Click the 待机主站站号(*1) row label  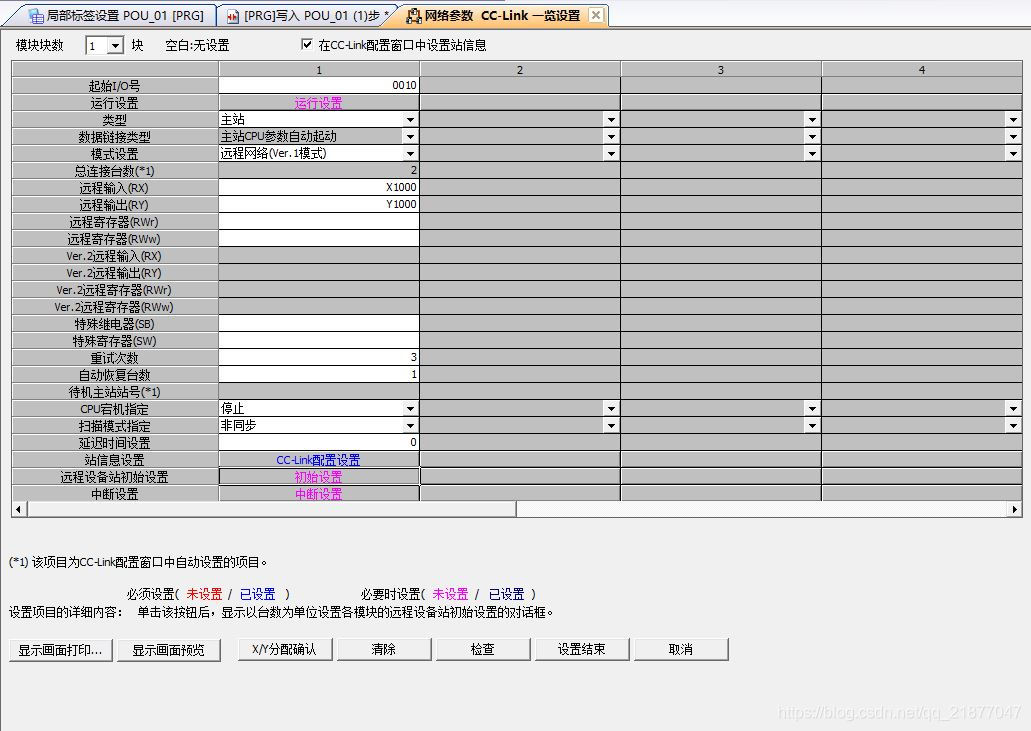tap(114, 392)
